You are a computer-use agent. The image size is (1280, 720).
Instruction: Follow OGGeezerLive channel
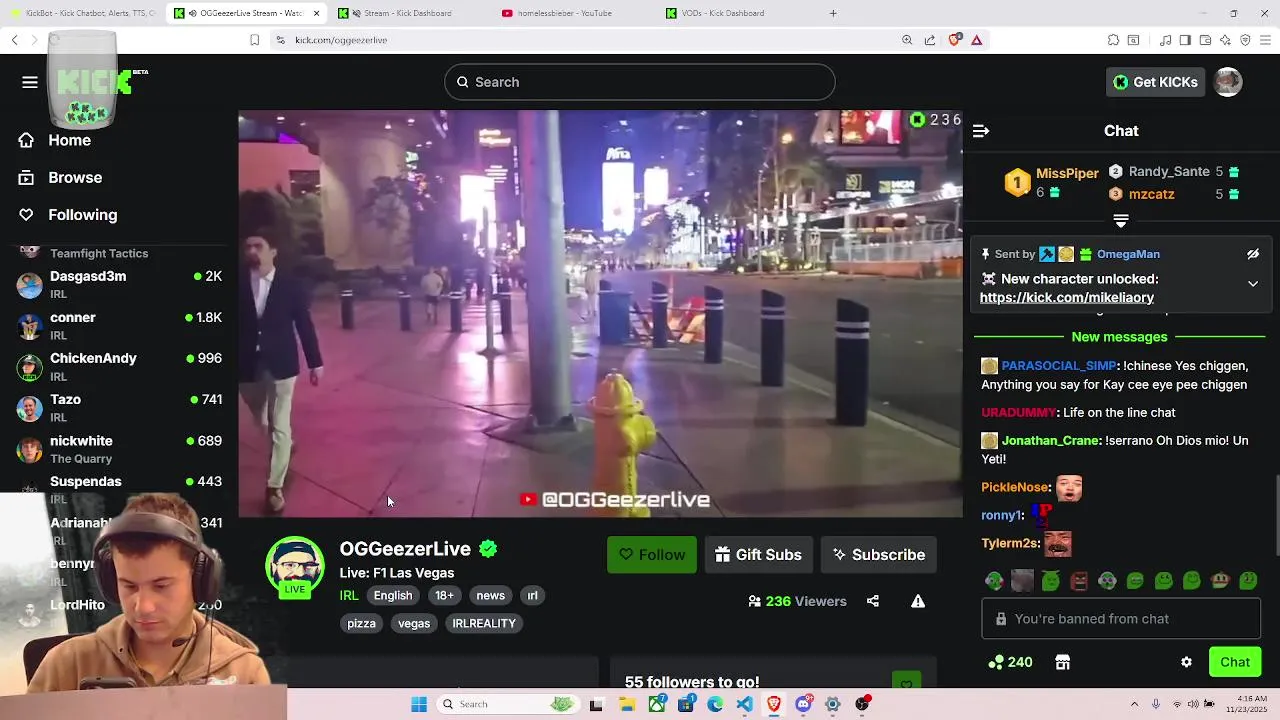pos(651,555)
